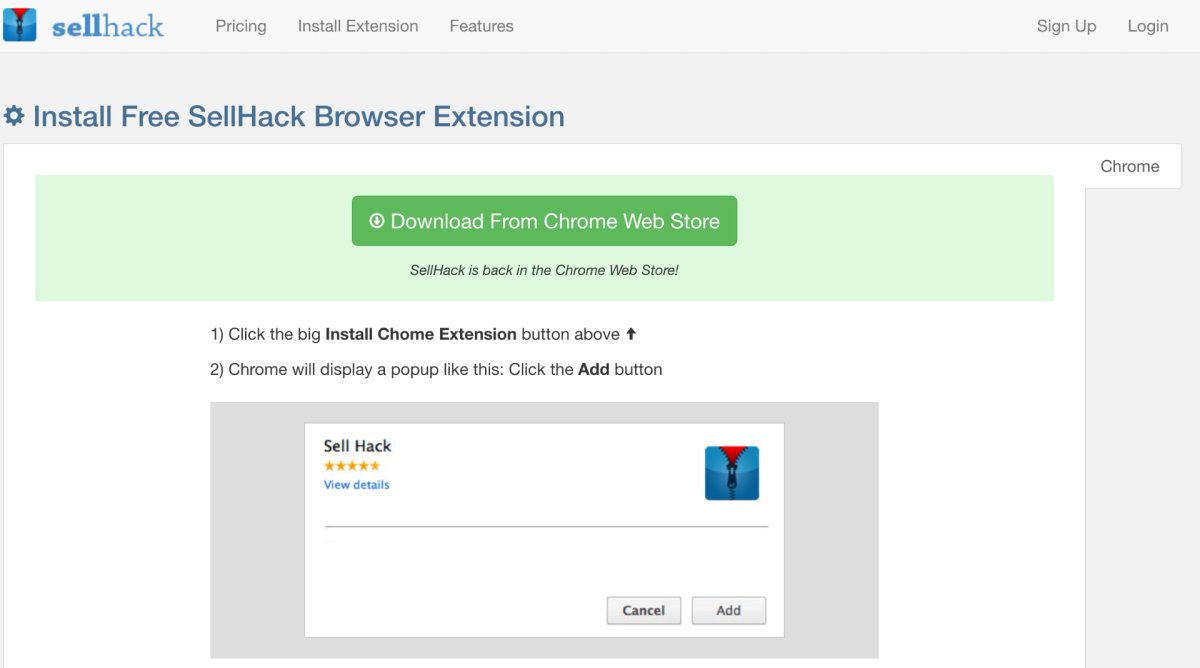This screenshot has height=668, width=1200.
Task: Click step 2 text about Chrome popup
Action: [436, 369]
